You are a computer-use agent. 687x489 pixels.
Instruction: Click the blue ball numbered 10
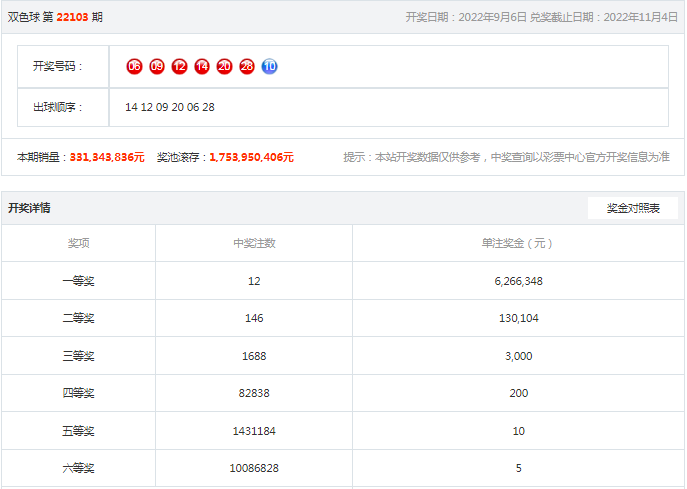pos(269,66)
